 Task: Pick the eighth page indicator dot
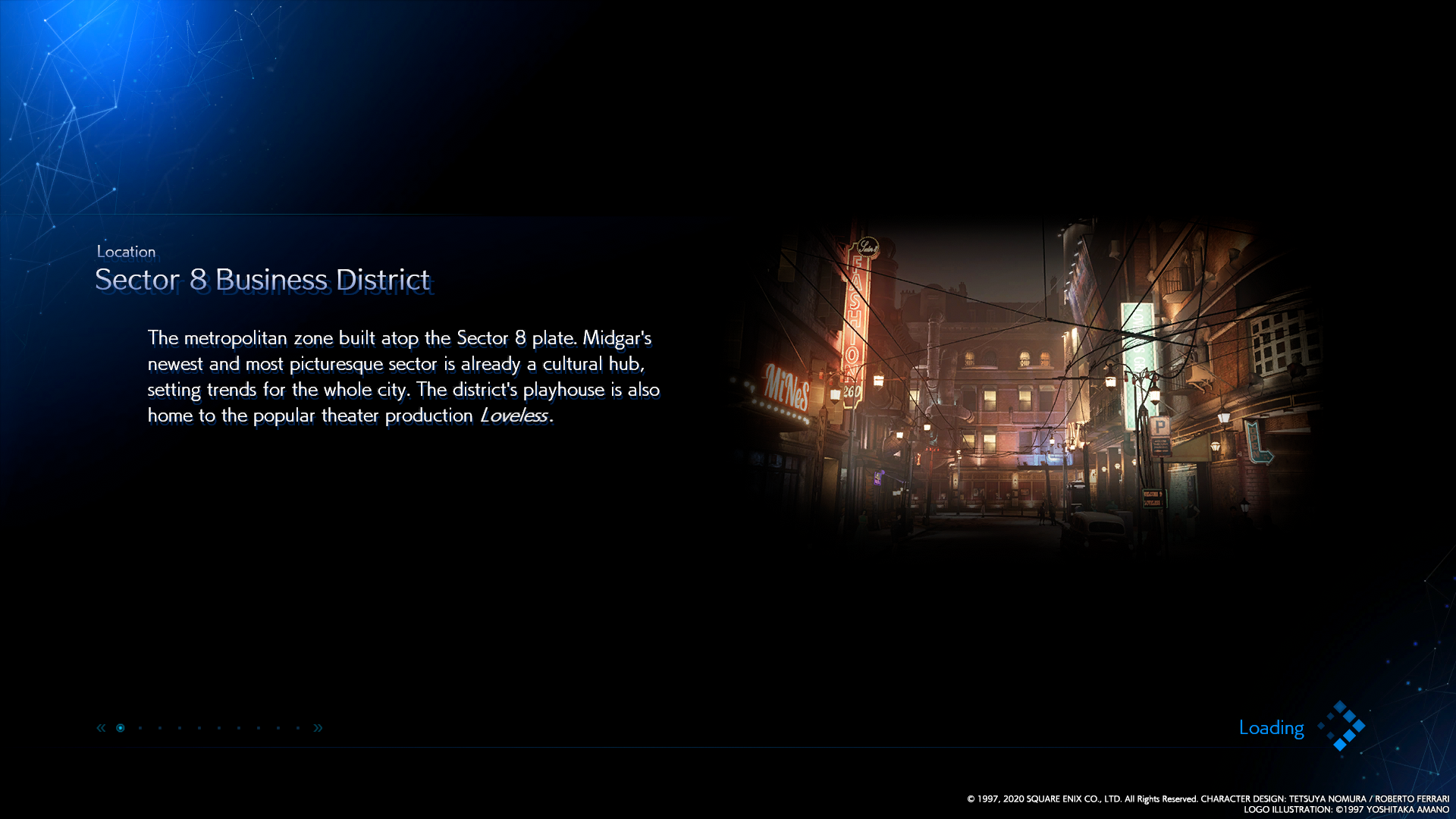tap(259, 728)
